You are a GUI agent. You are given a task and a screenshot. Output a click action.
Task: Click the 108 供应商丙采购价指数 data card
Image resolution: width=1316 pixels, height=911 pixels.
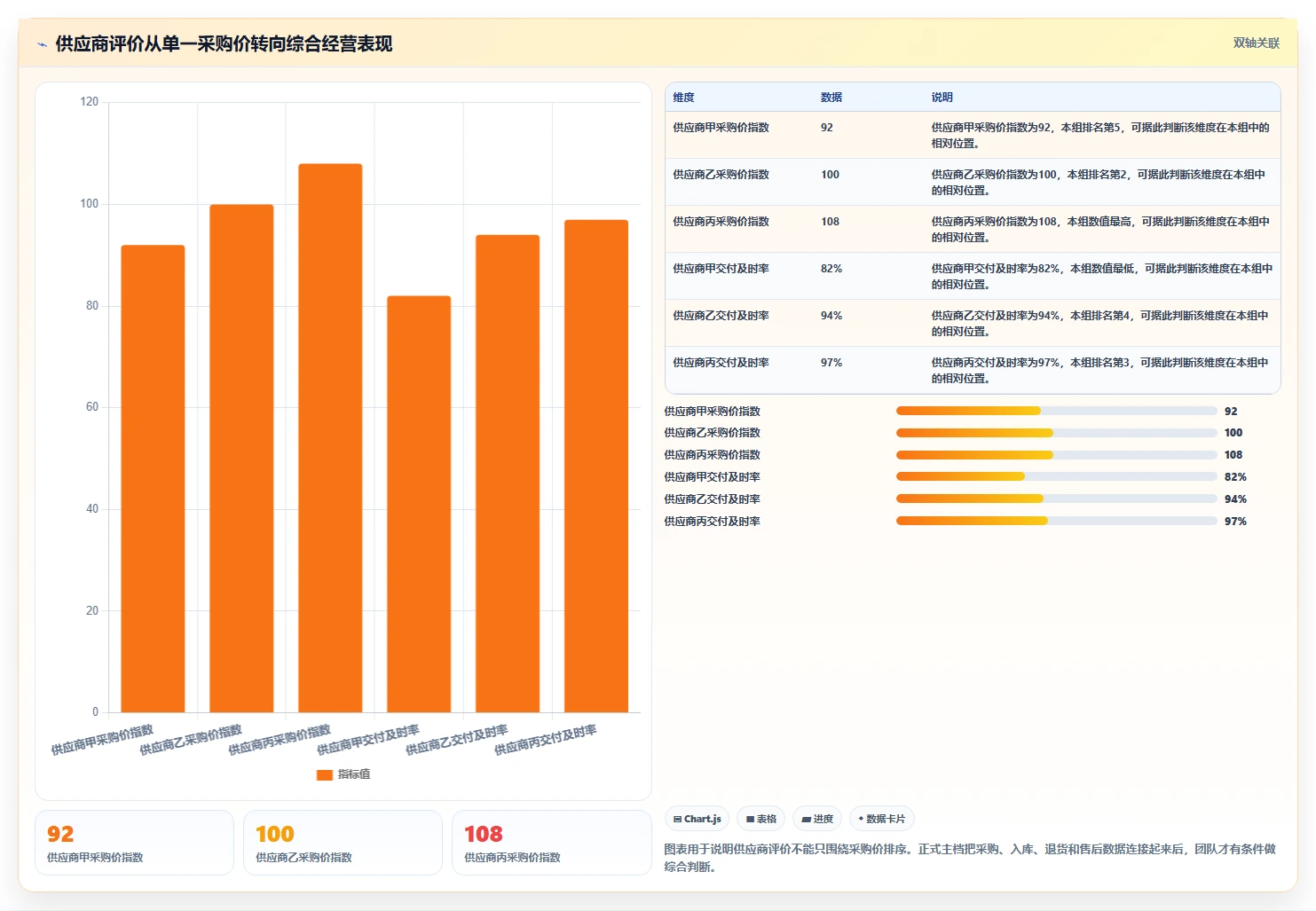click(551, 843)
